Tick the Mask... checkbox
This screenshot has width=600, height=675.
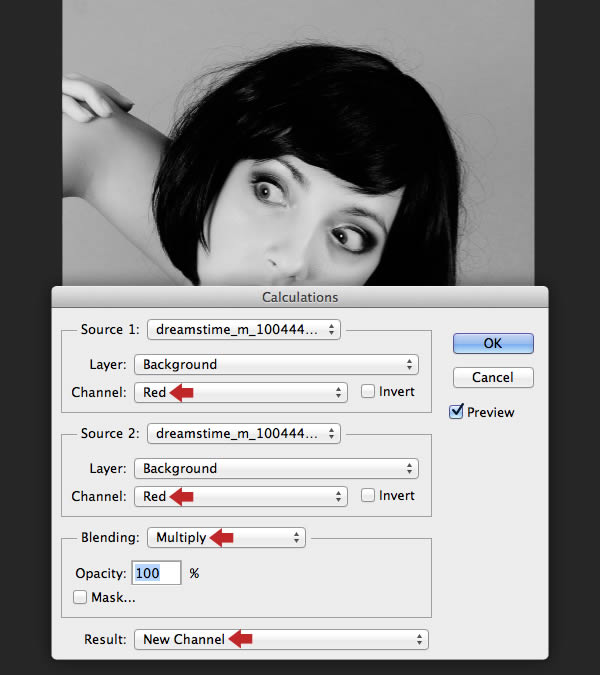coord(80,597)
